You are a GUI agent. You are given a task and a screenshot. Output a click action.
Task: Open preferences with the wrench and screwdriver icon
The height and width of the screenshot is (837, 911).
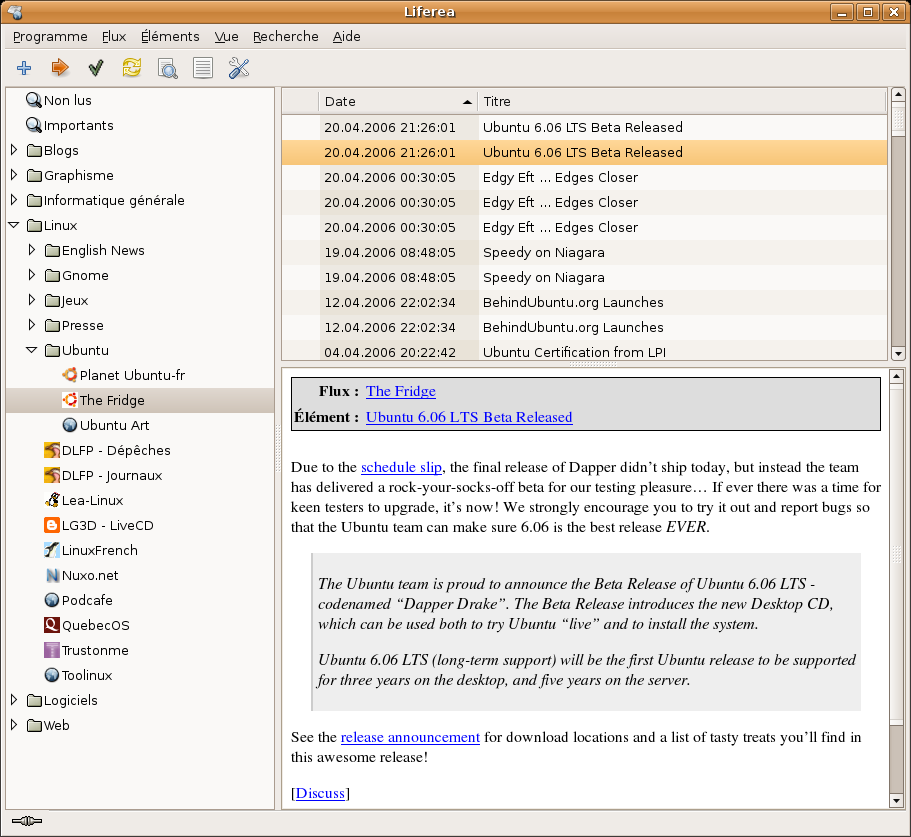tap(239, 68)
